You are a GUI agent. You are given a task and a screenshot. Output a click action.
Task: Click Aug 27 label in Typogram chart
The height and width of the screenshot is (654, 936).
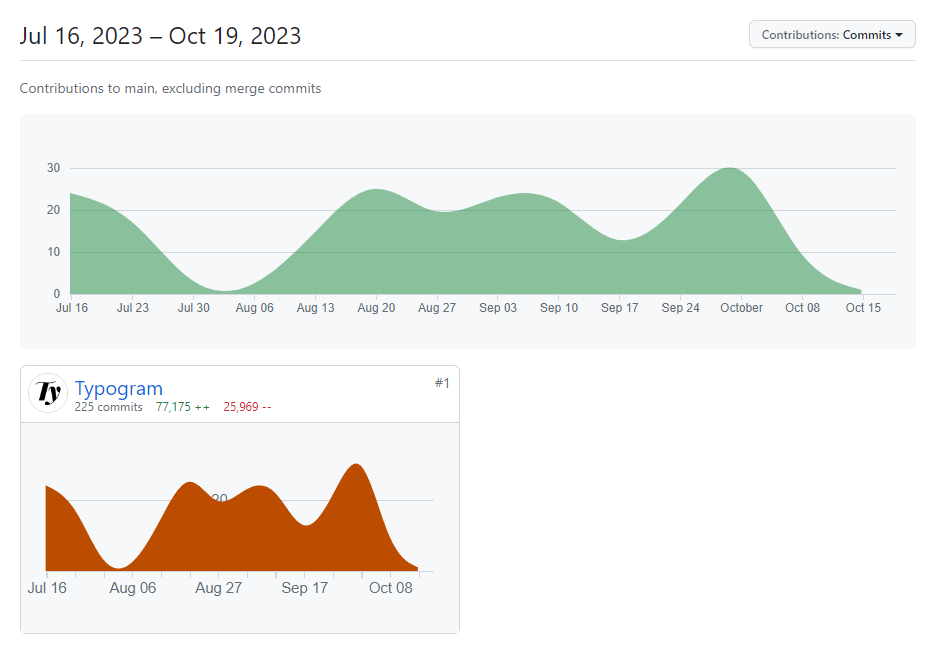tap(218, 588)
